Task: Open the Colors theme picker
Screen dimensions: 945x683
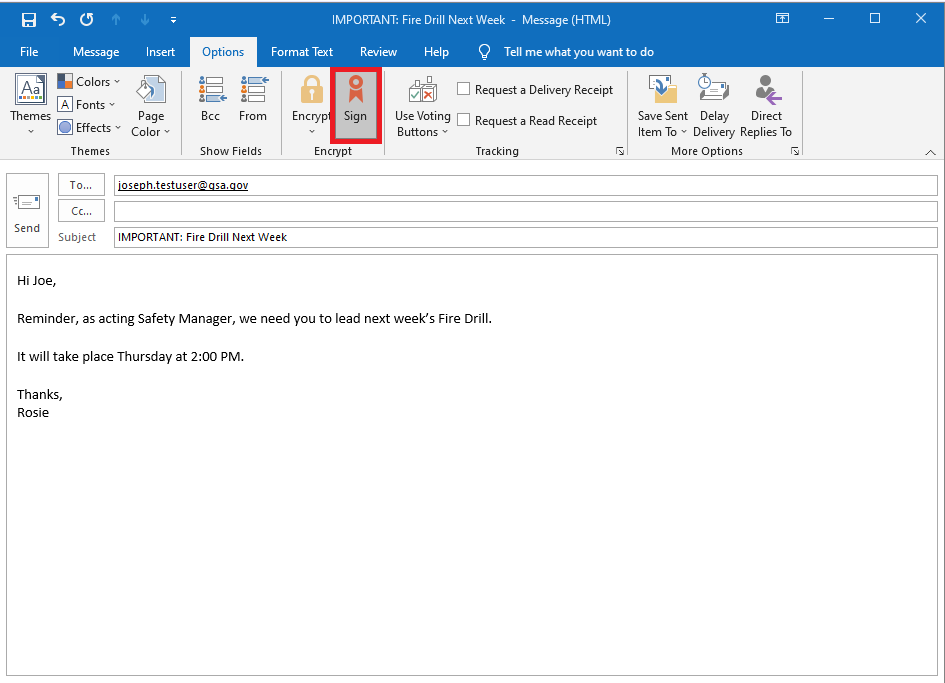Action: pyautogui.click(x=90, y=81)
